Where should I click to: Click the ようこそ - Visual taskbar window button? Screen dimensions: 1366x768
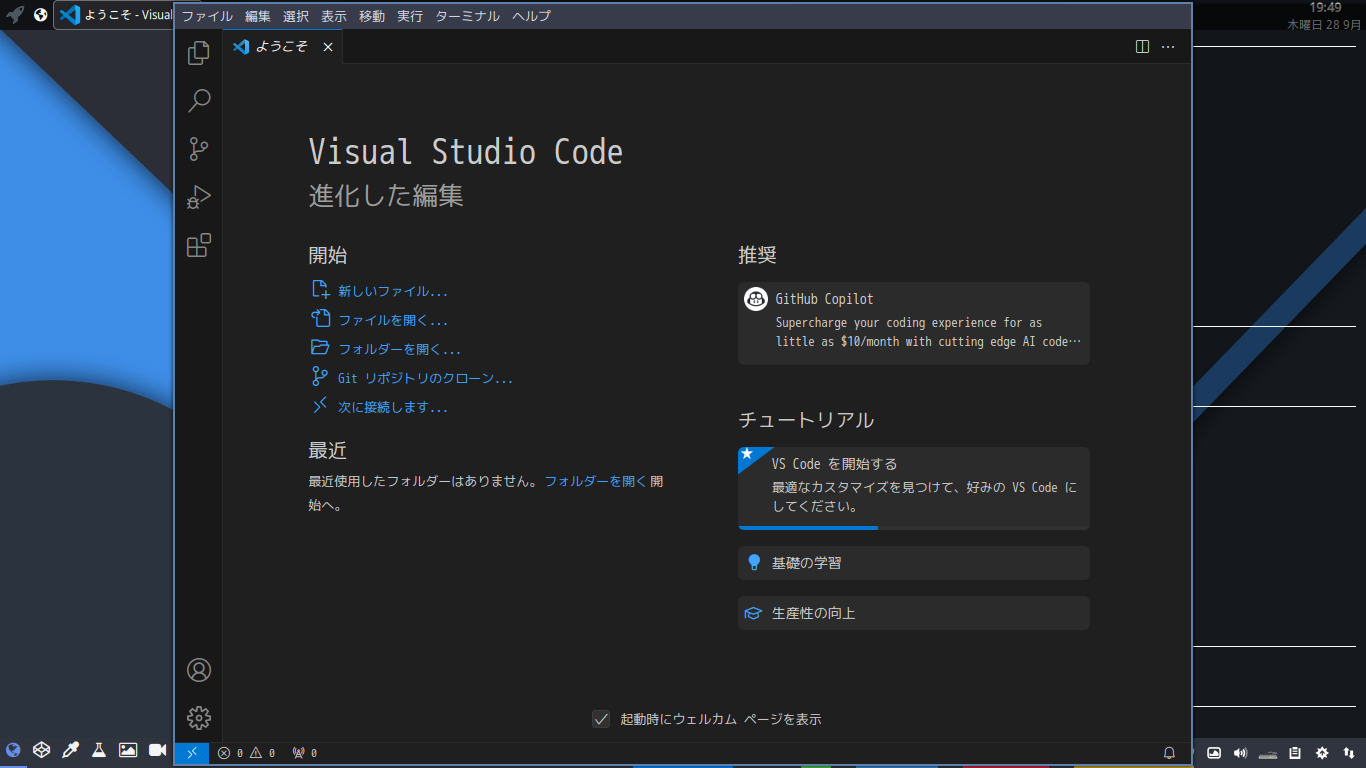click(x=114, y=15)
